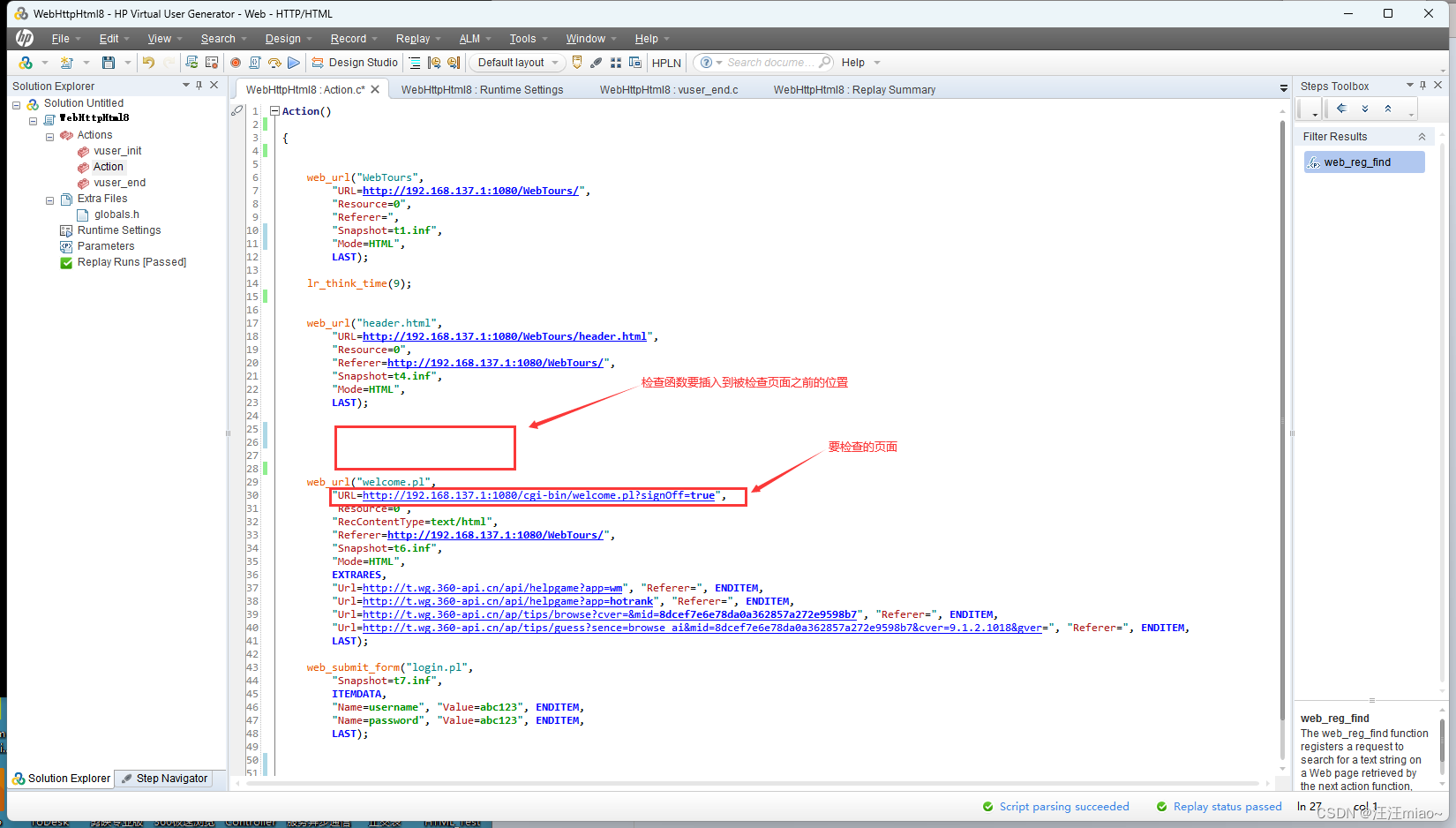The height and width of the screenshot is (828, 1456).
Task: Click the overlapping windows toolbar icon
Action: (634, 63)
